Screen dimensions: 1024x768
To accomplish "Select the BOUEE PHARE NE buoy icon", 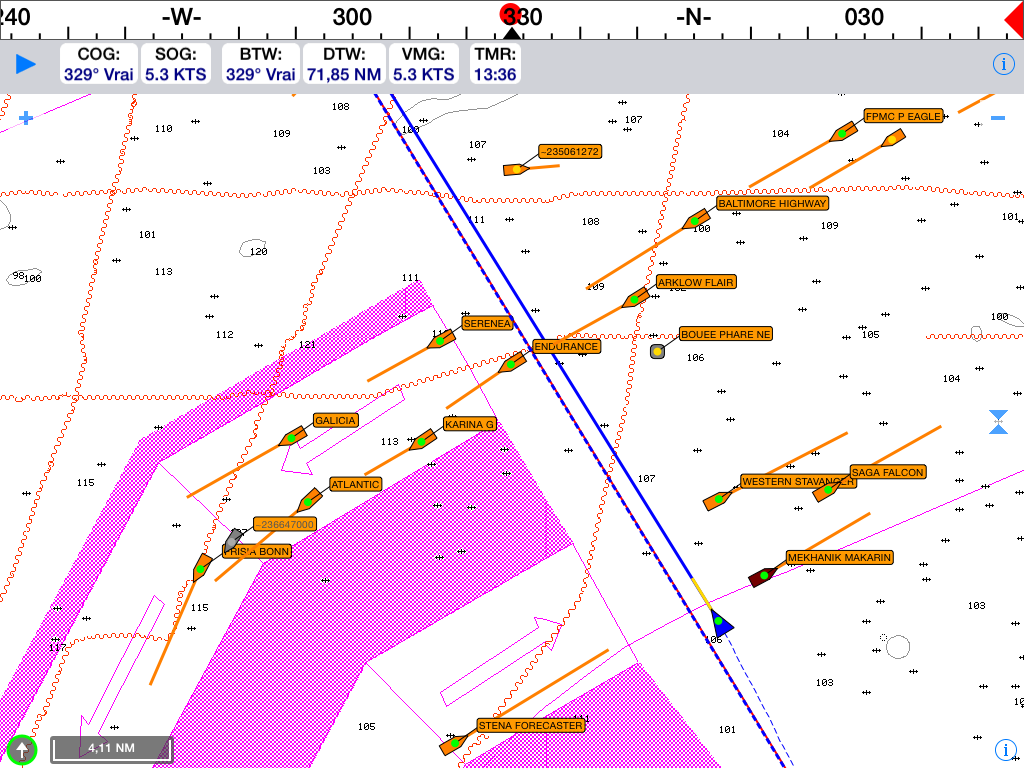I will [x=658, y=351].
